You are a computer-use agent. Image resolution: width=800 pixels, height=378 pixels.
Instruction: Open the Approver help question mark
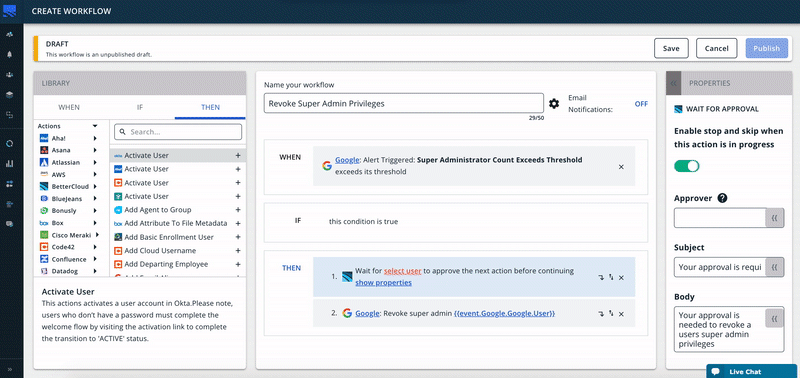pyautogui.click(x=722, y=198)
